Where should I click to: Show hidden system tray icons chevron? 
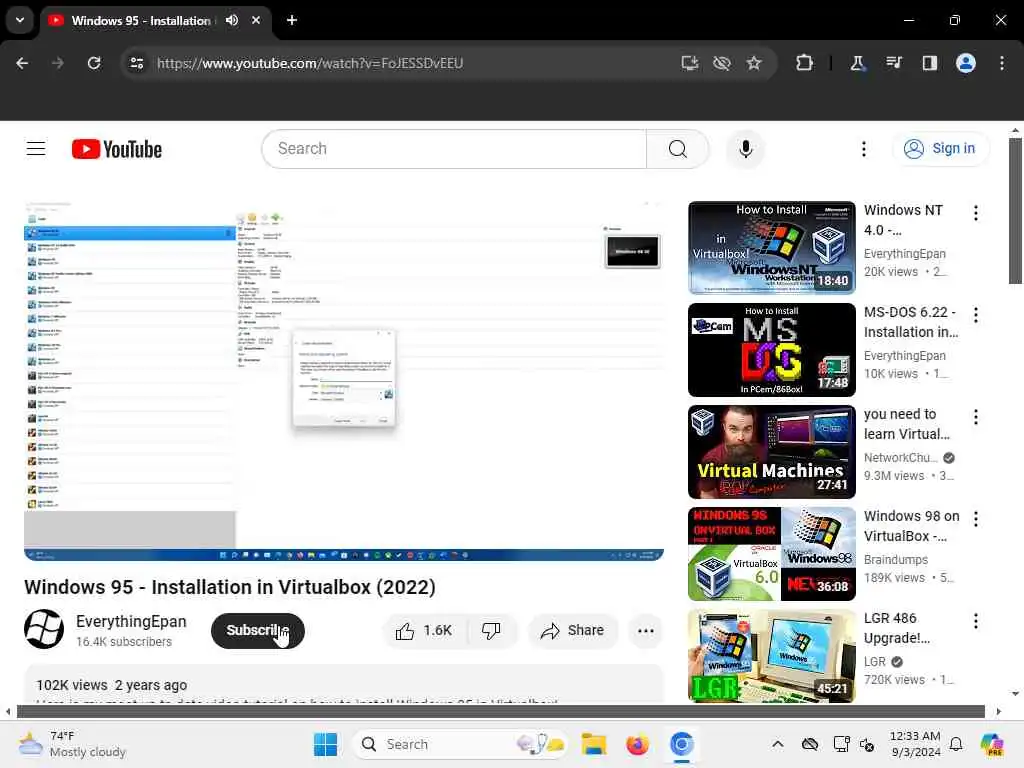(777, 744)
